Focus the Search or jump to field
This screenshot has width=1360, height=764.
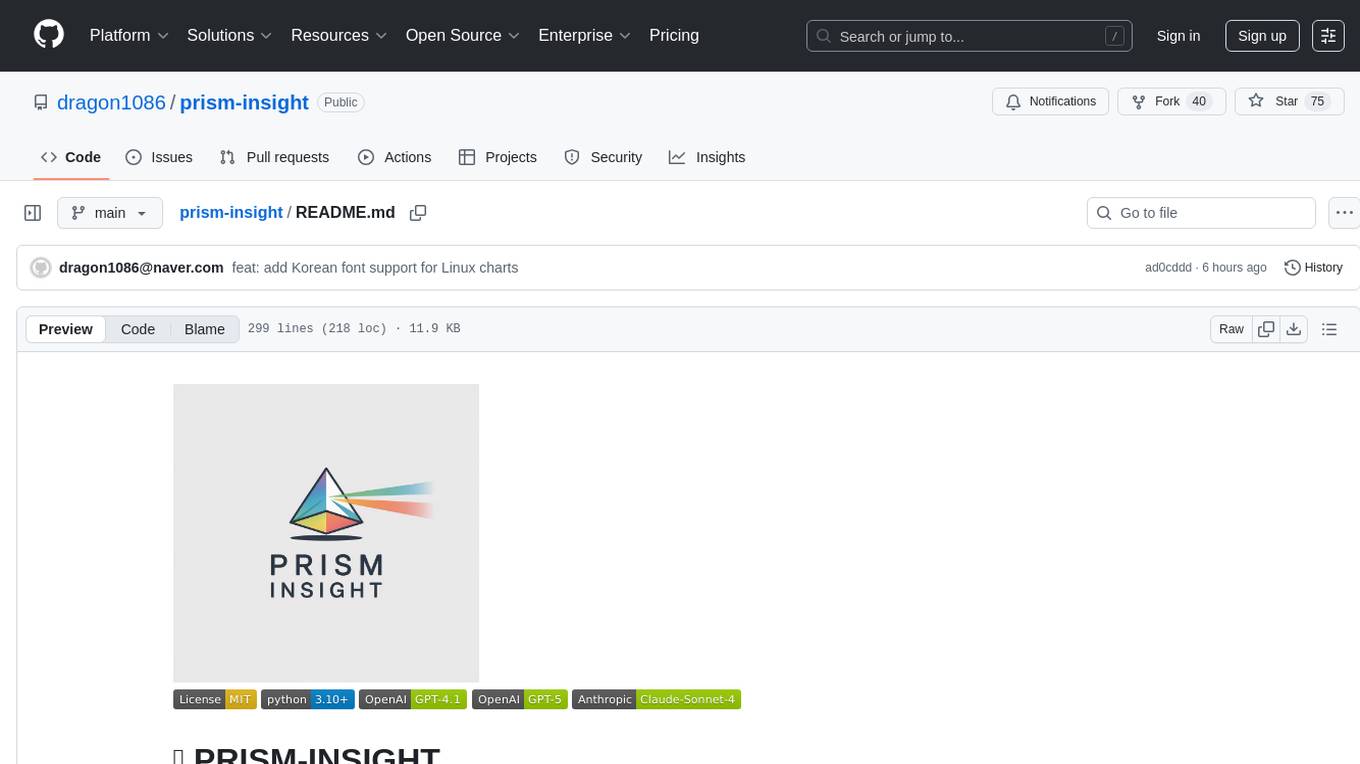(x=969, y=36)
